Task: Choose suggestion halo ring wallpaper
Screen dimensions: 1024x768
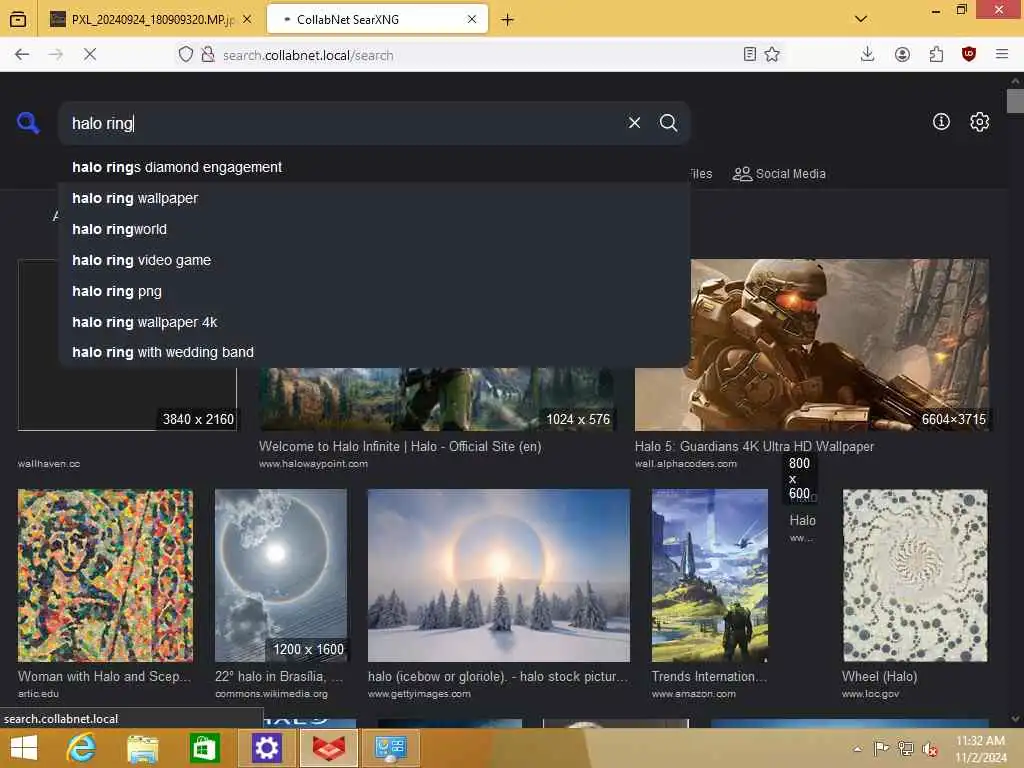Action: click(374, 198)
